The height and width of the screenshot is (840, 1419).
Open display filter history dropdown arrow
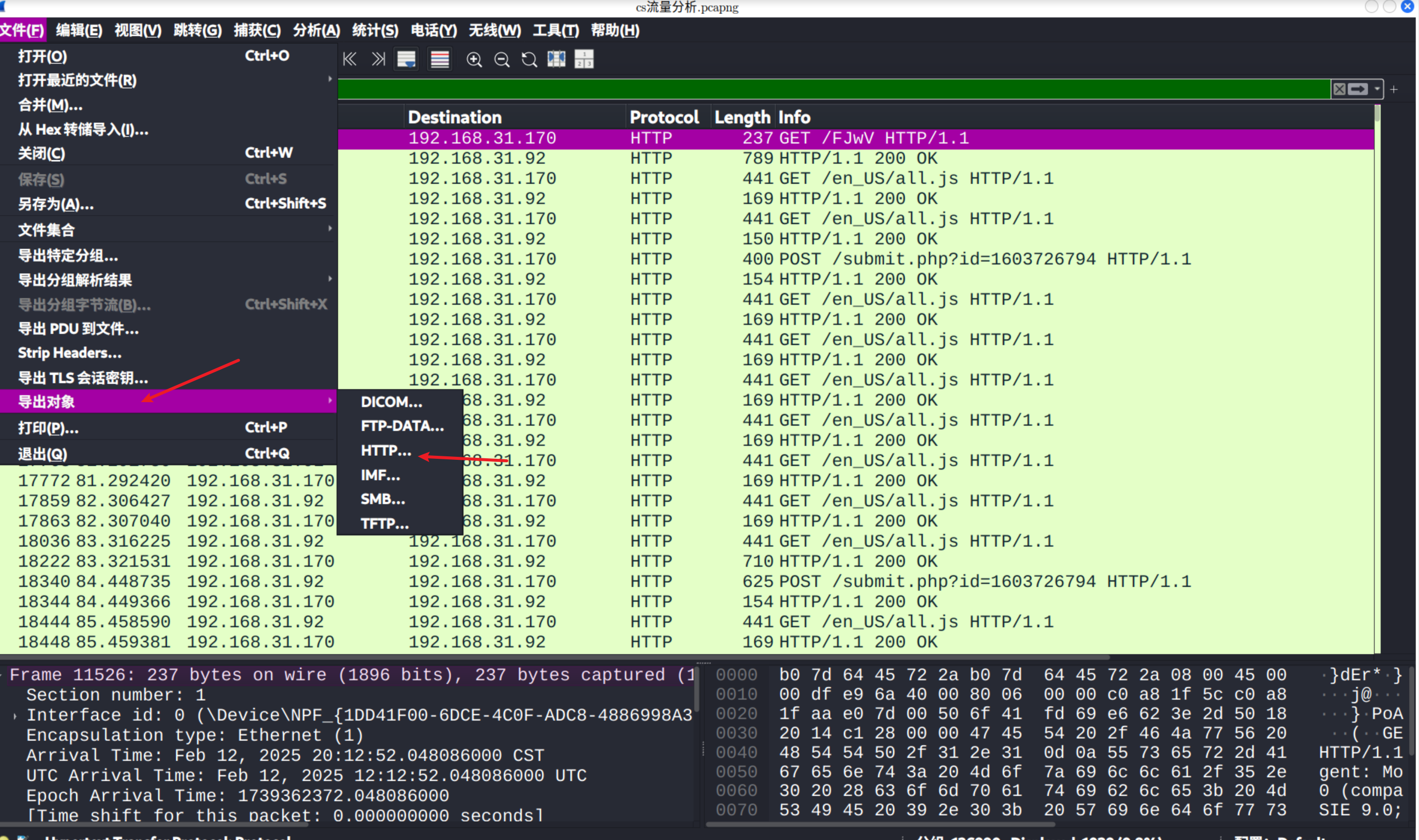tap(1377, 89)
